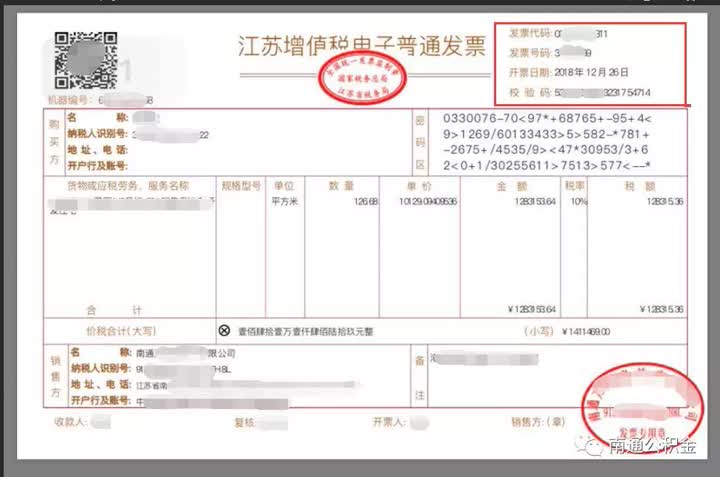
Task: Select the unit value 平方米
Action: [x=285, y=202]
